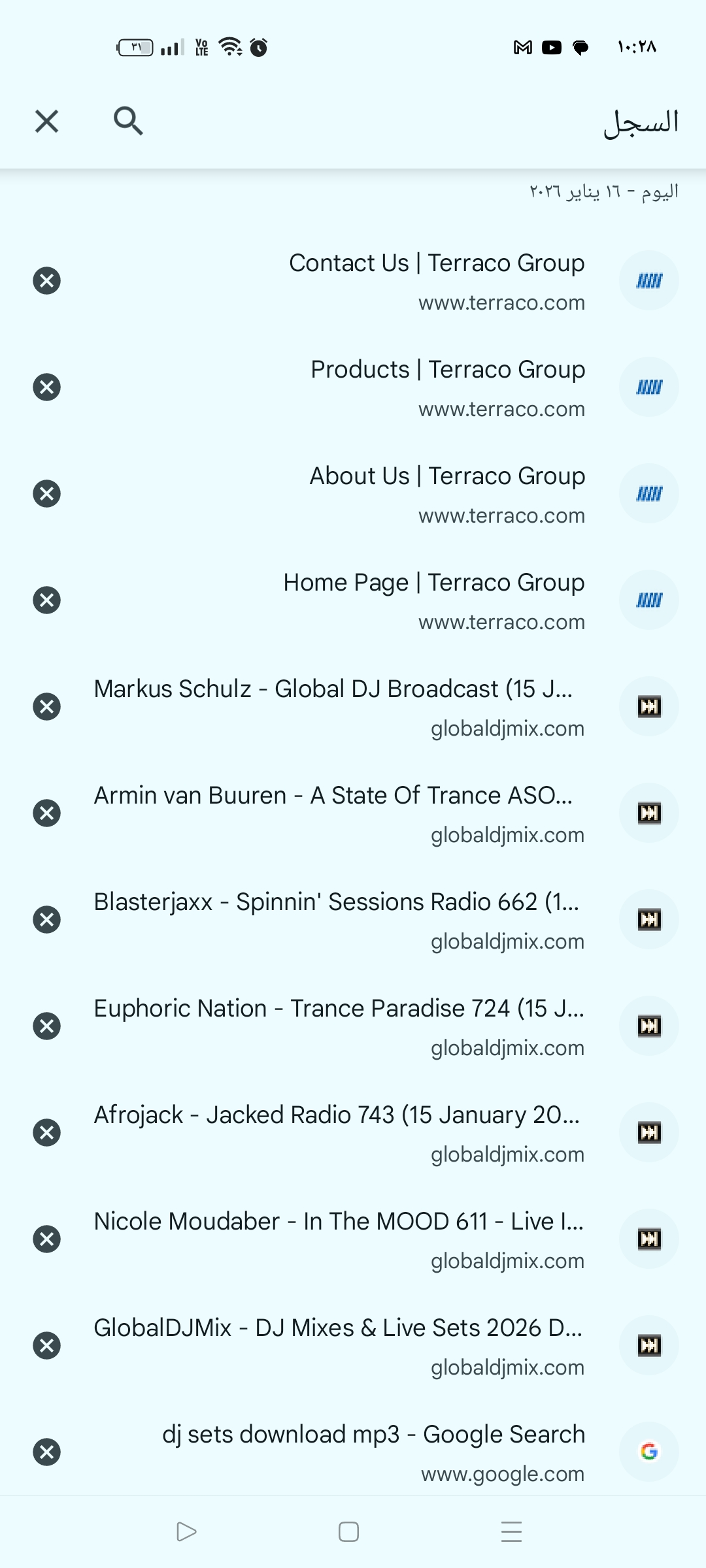Delete Products Terraco Group history entry
Screen dimensions: 706x1568
tap(46, 387)
